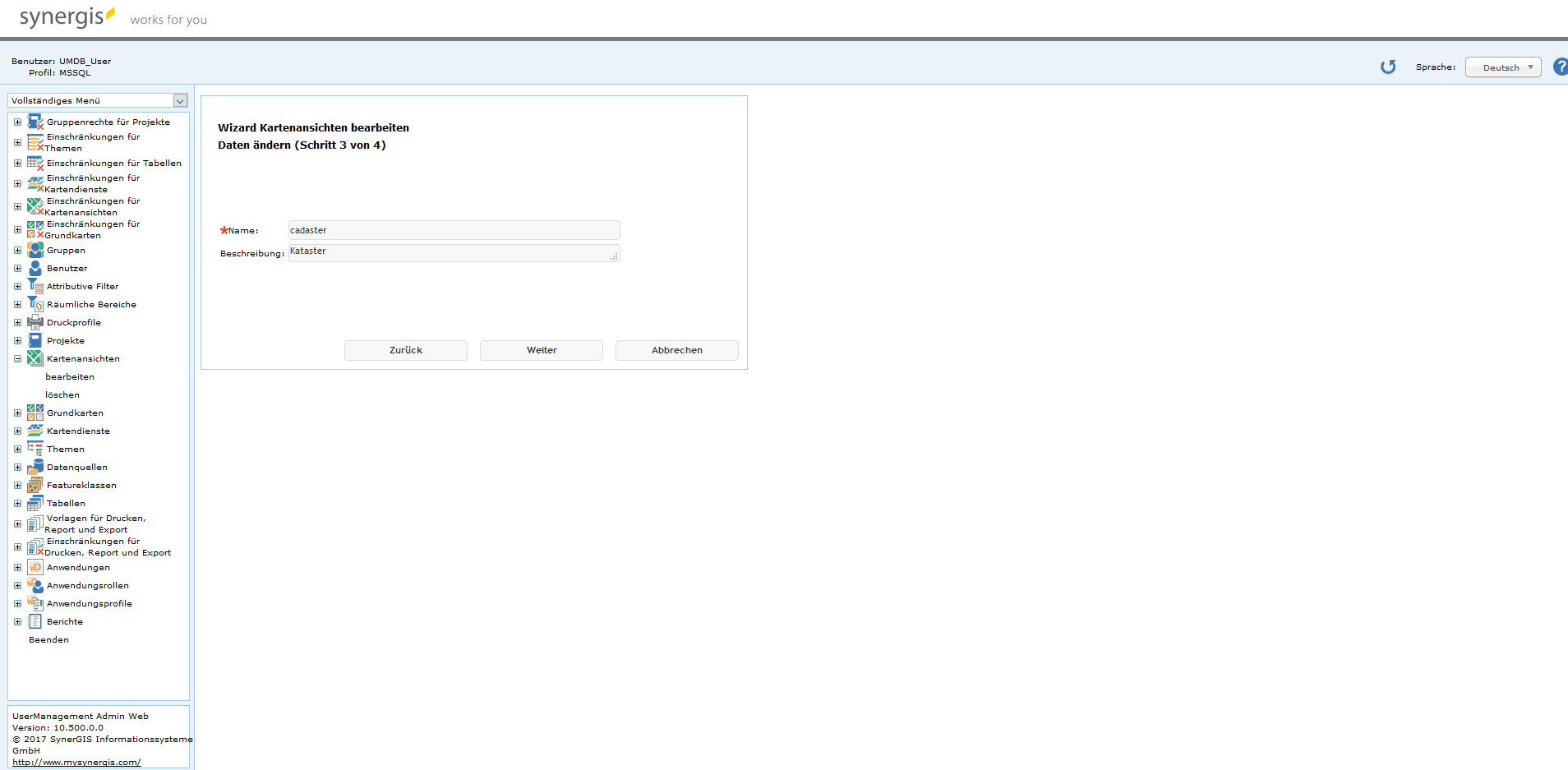Click the Projekte icon
1568x770 pixels.
pos(35,340)
